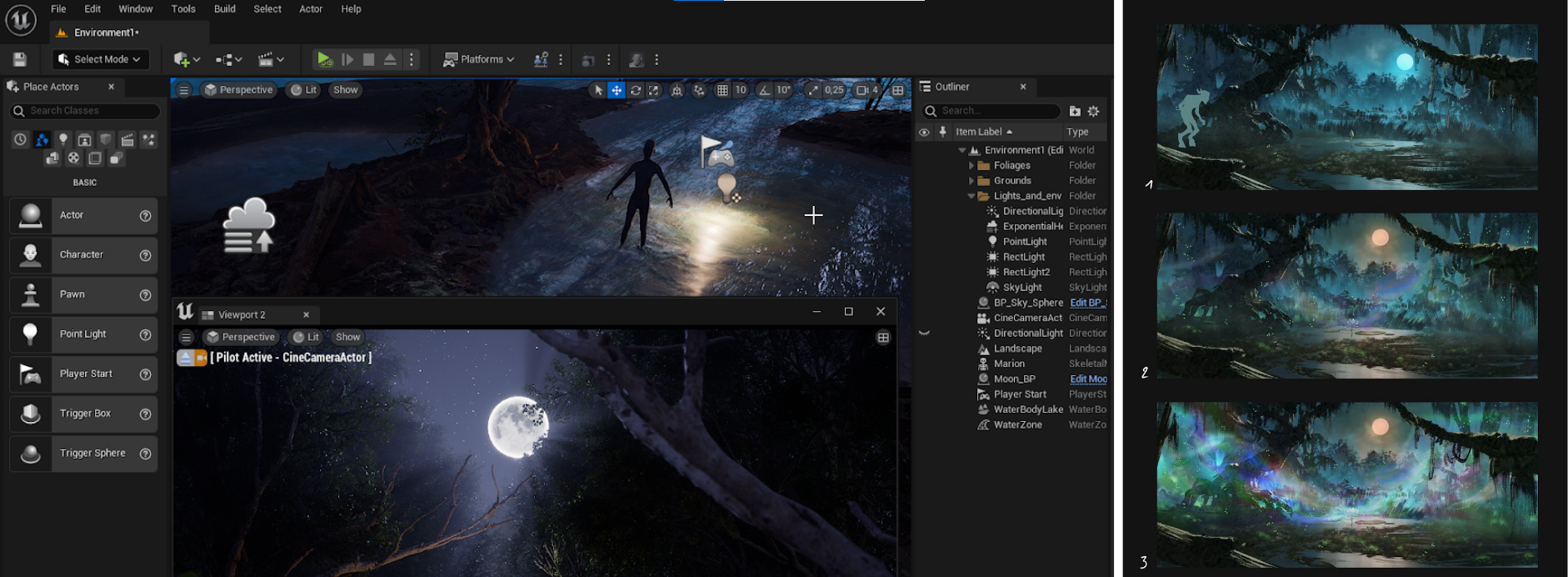Click the Character entry in Place Actors
The height and width of the screenshot is (577, 1568).
83,254
